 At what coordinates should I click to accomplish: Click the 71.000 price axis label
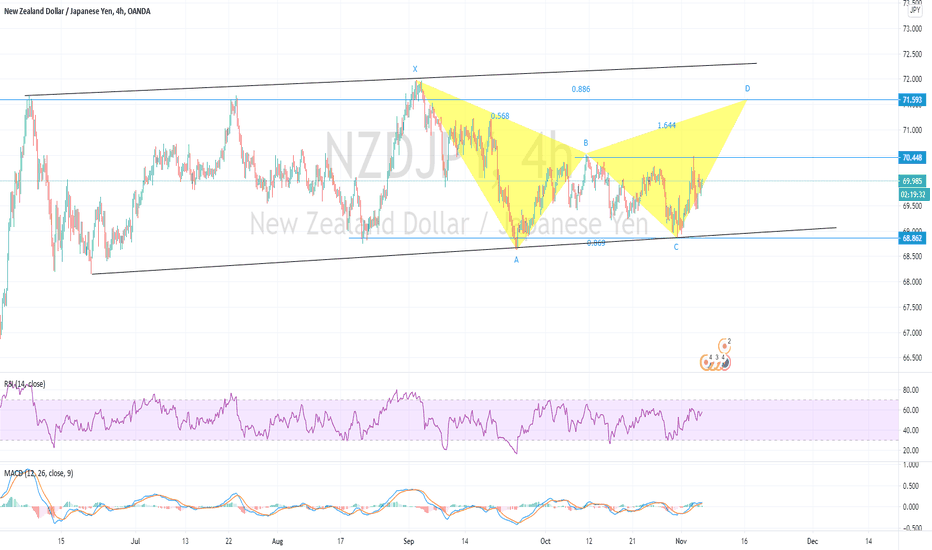[x=912, y=130]
